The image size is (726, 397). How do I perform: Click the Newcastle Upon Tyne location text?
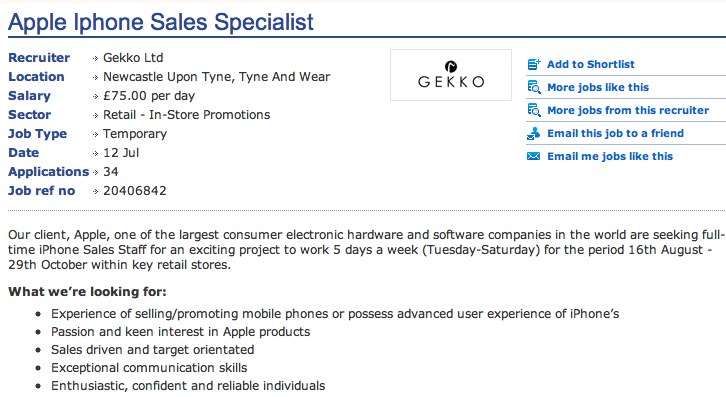217,76
